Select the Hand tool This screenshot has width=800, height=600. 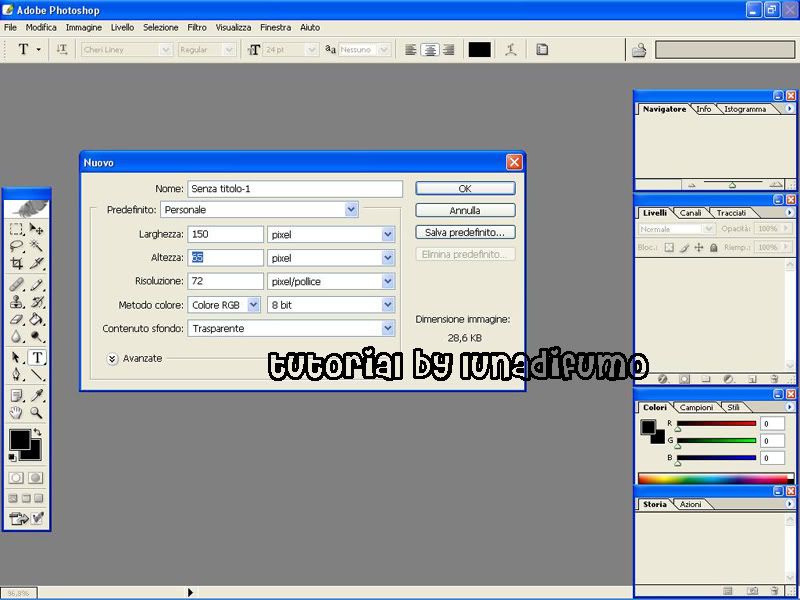[16, 412]
